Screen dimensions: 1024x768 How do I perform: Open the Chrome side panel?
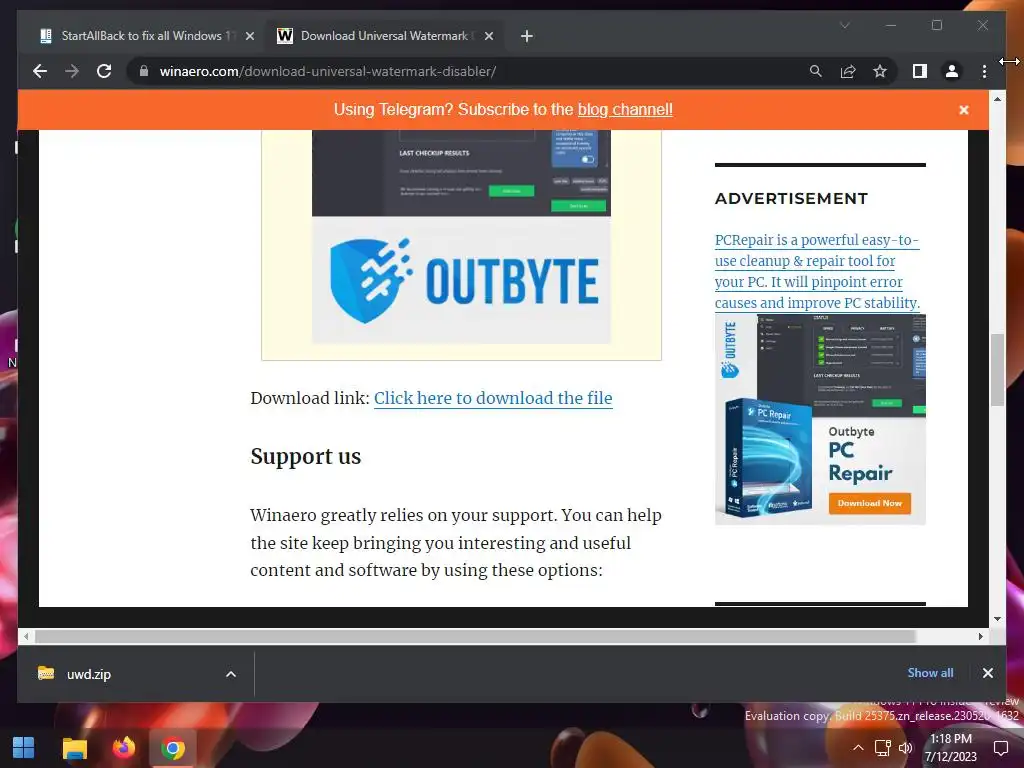920,71
